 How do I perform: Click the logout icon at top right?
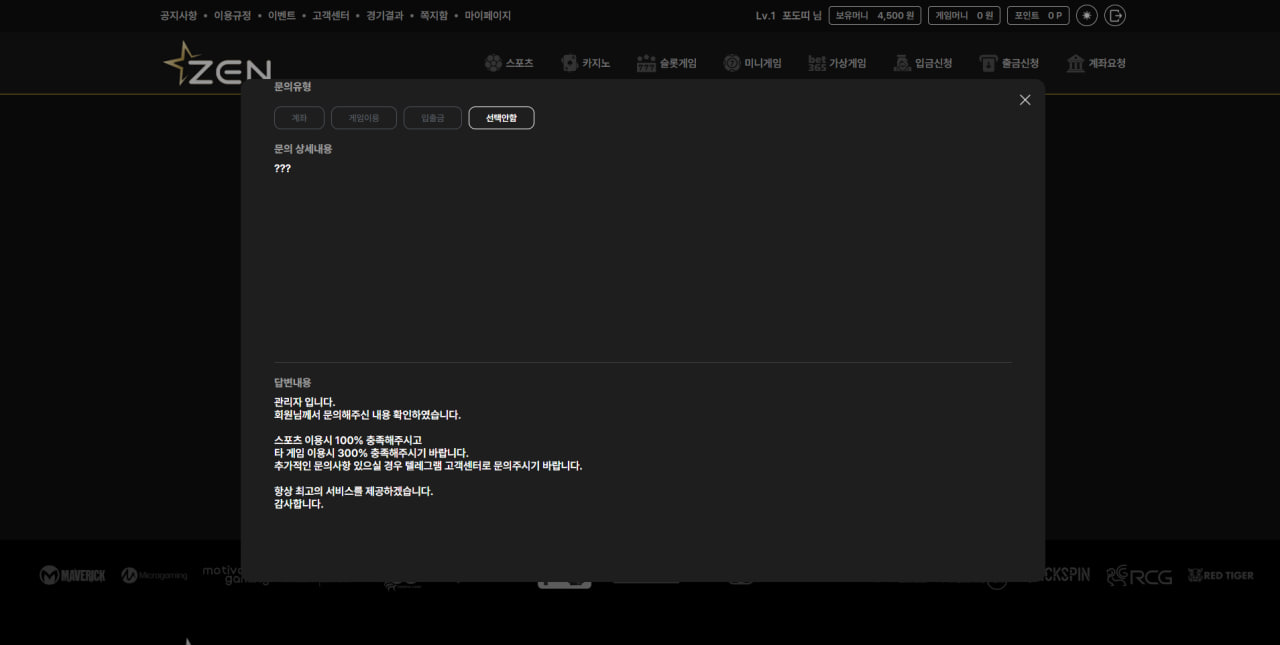(x=1115, y=16)
